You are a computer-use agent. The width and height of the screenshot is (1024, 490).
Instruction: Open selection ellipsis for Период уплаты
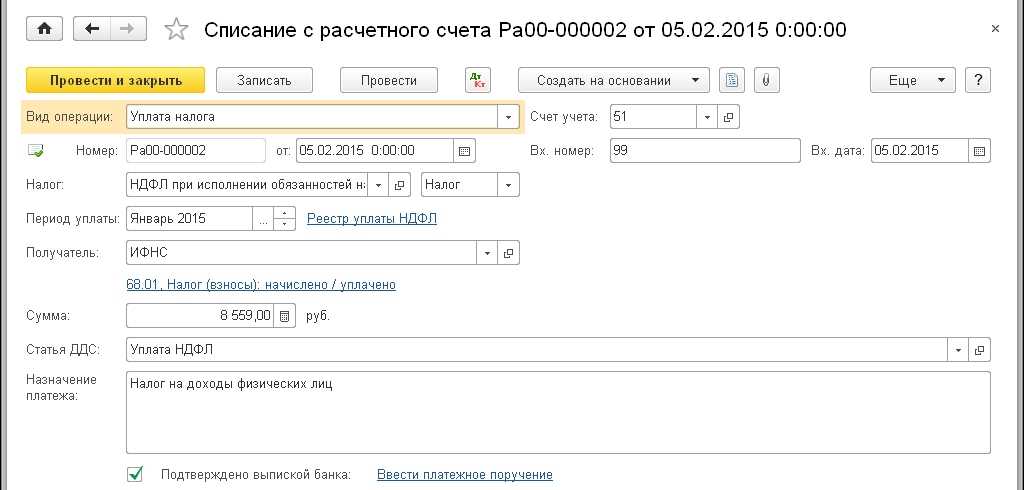point(263,219)
